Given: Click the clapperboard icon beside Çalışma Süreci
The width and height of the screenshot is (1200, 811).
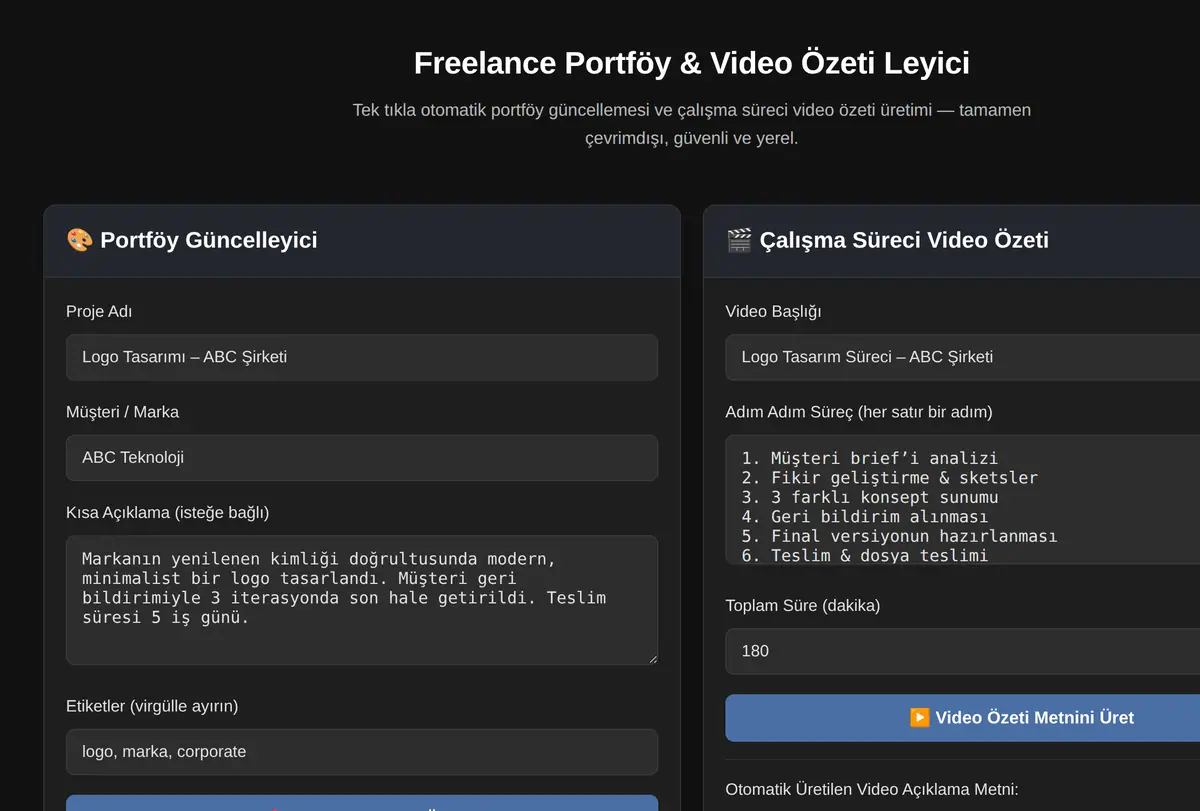Looking at the screenshot, I should (739, 240).
